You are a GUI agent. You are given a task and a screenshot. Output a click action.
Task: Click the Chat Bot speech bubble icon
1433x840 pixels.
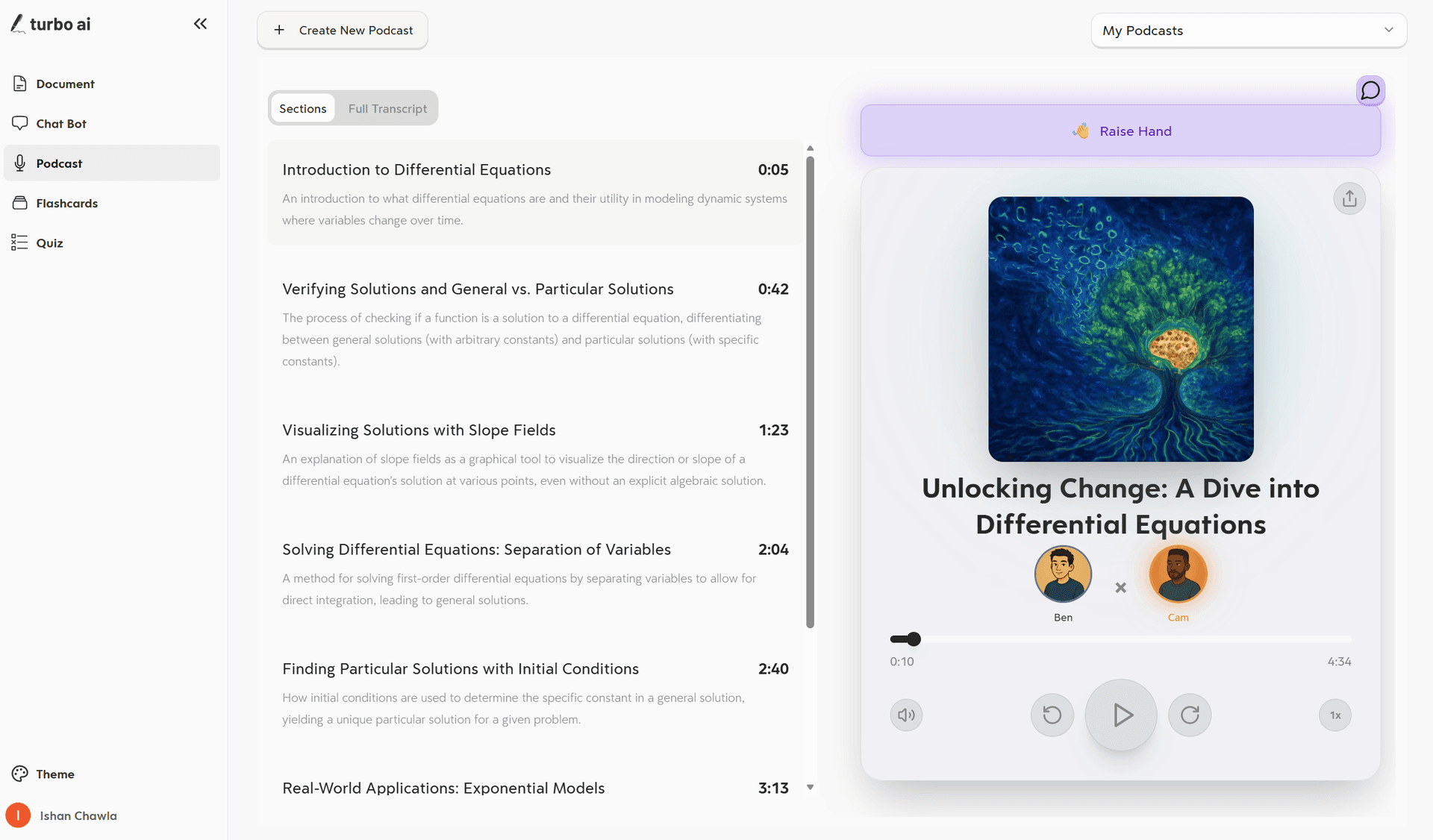20,123
